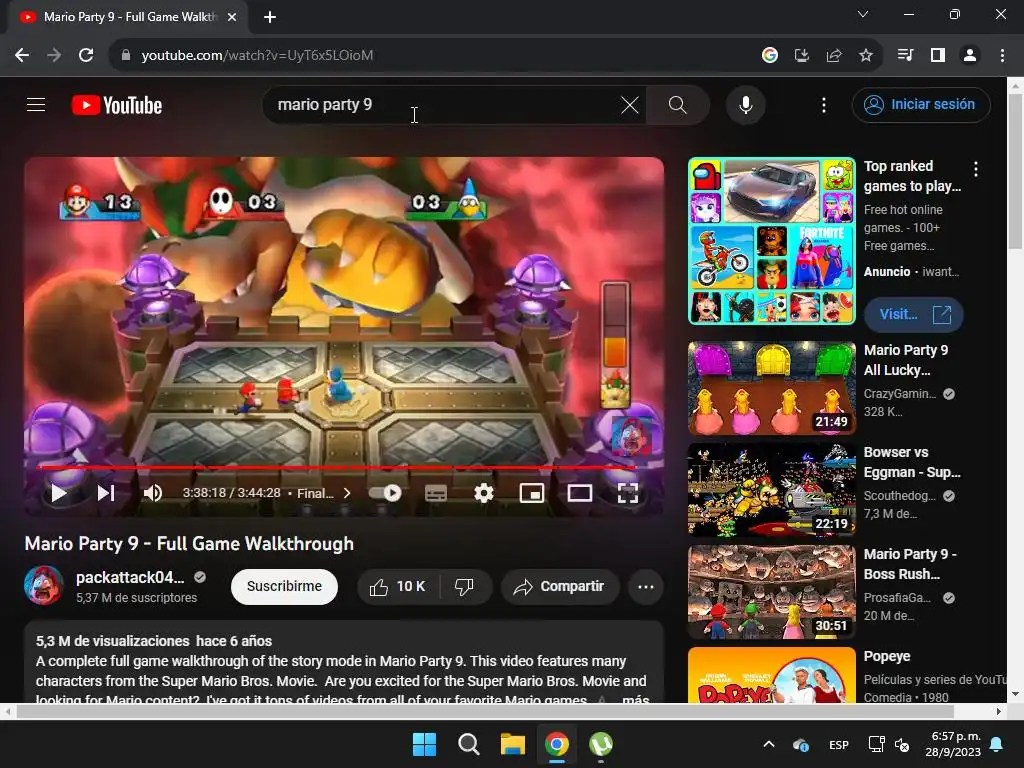This screenshot has height=768, width=1024.
Task: Bookmark this page with the star
Action: pyautogui.click(x=865, y=55)
